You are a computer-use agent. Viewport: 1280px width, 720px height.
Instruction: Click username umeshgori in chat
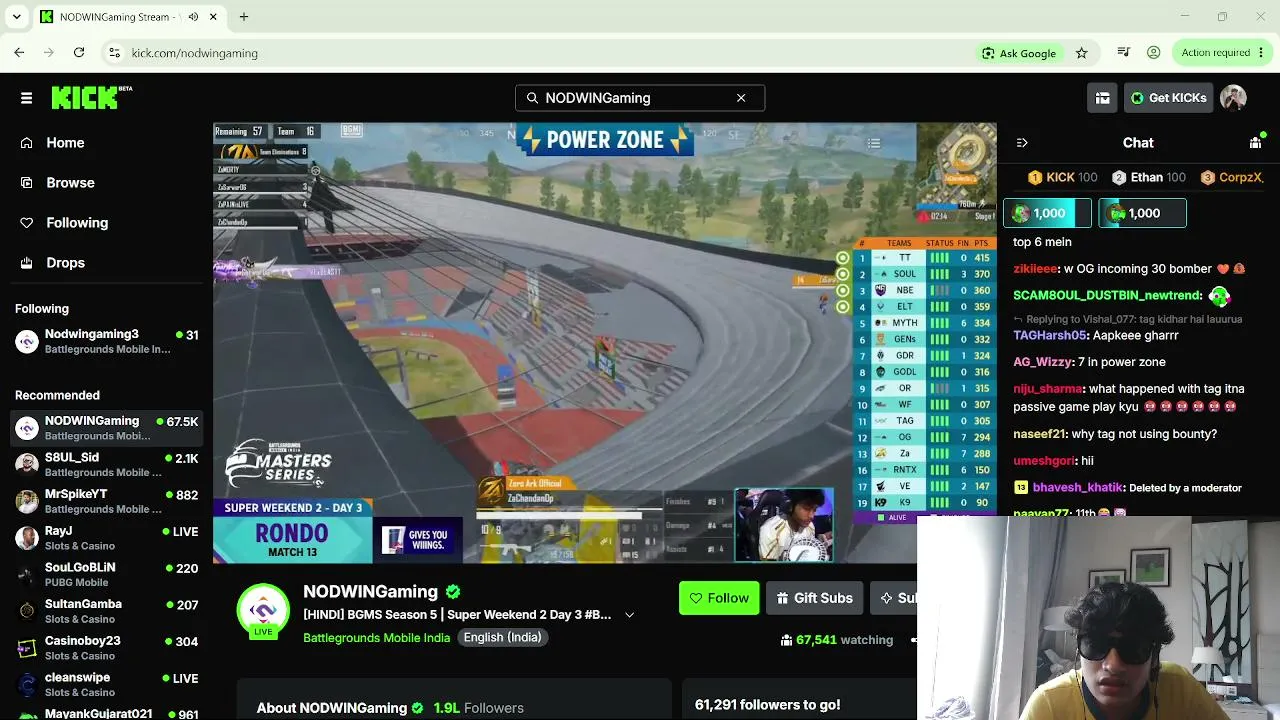tap(1044, 461)
